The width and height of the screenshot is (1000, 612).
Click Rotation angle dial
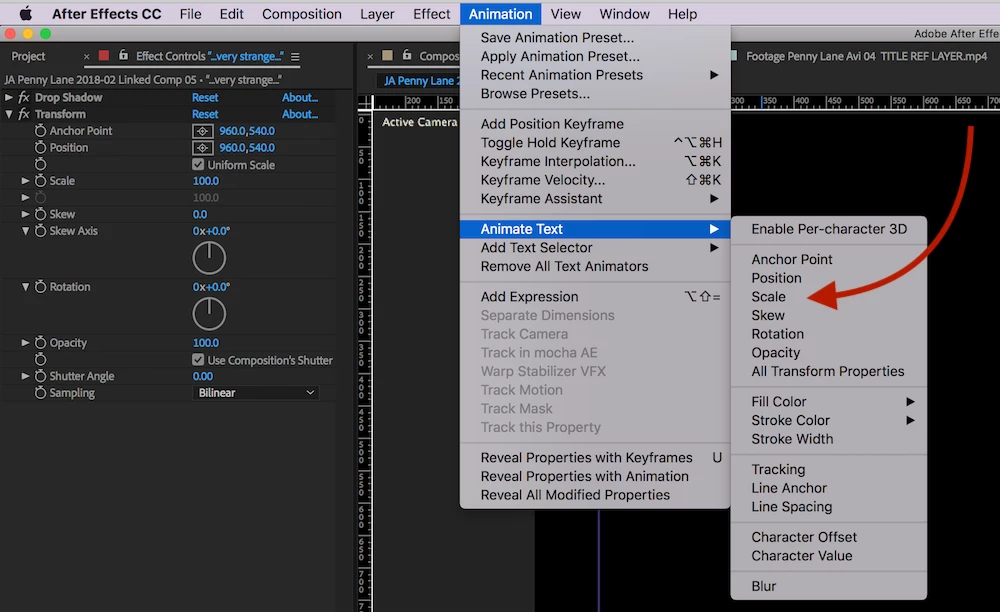tap(209, 314)
